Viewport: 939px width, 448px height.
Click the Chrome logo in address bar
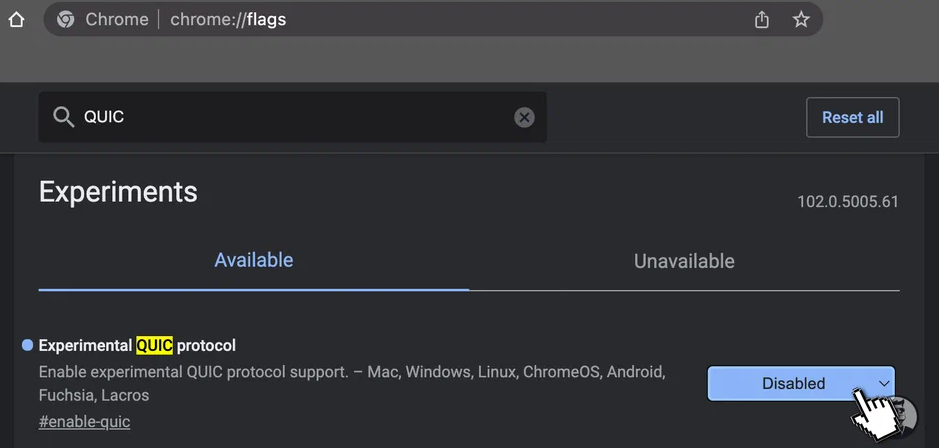point(65,20)
